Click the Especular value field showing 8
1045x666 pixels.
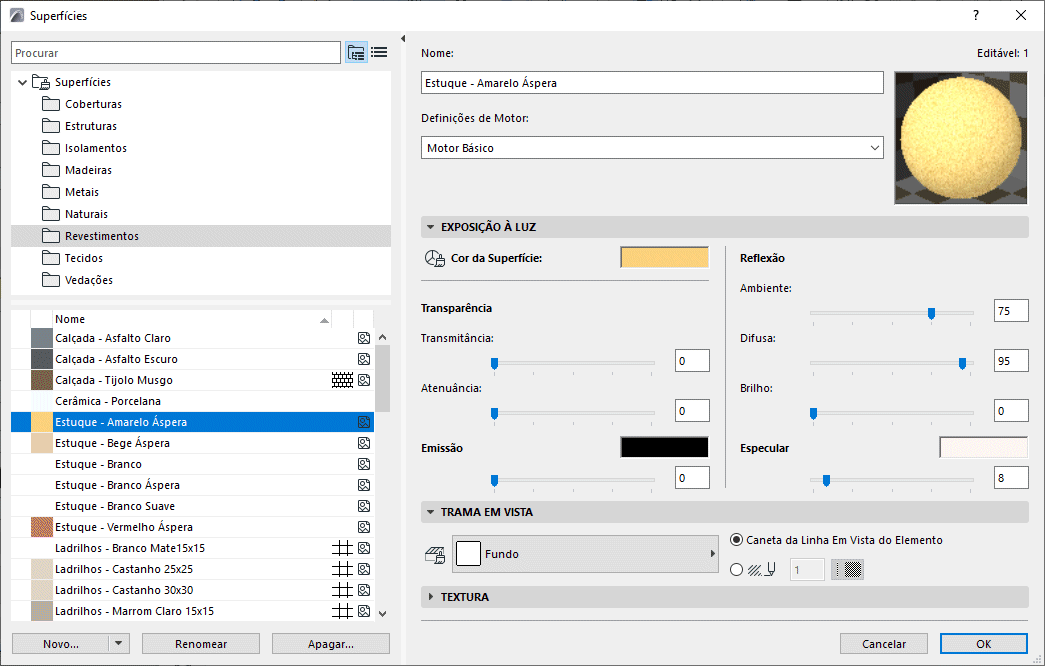pos(1011,477)
